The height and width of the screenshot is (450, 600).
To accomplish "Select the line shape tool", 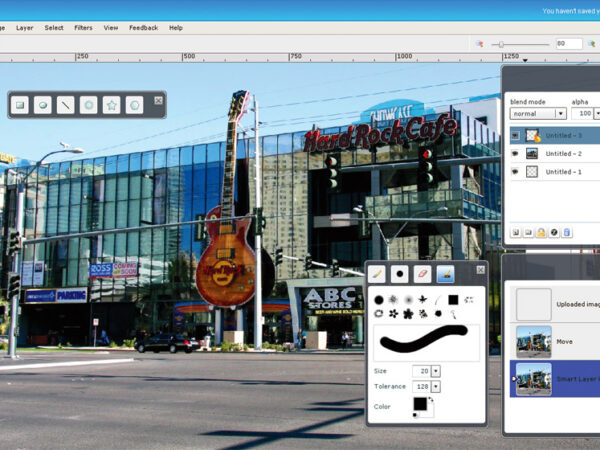I will click(x=65, y=104).
